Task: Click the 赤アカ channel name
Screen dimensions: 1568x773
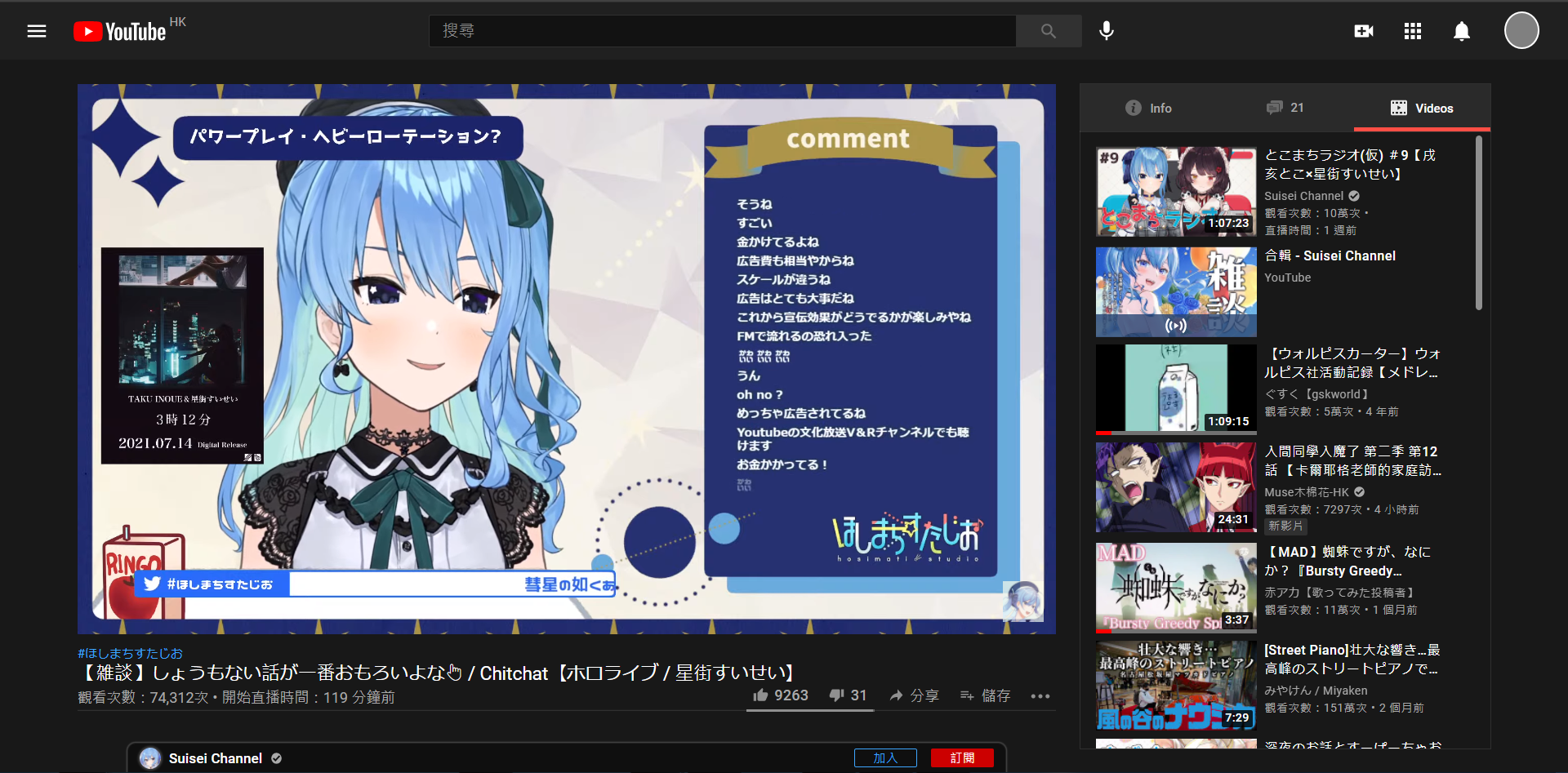Action: (x=1339, y=593)
